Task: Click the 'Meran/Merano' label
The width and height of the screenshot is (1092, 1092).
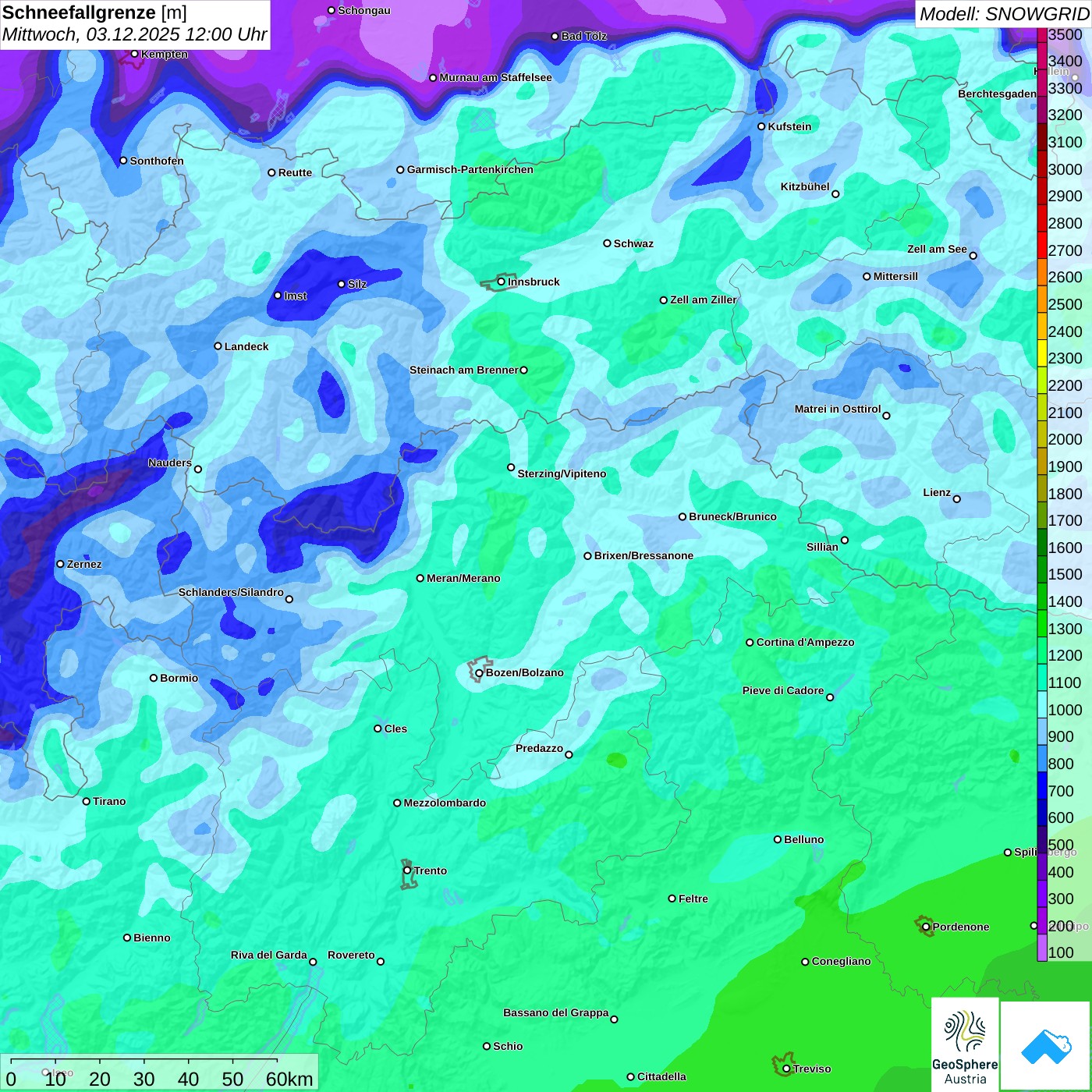Action: coord(463,578)
